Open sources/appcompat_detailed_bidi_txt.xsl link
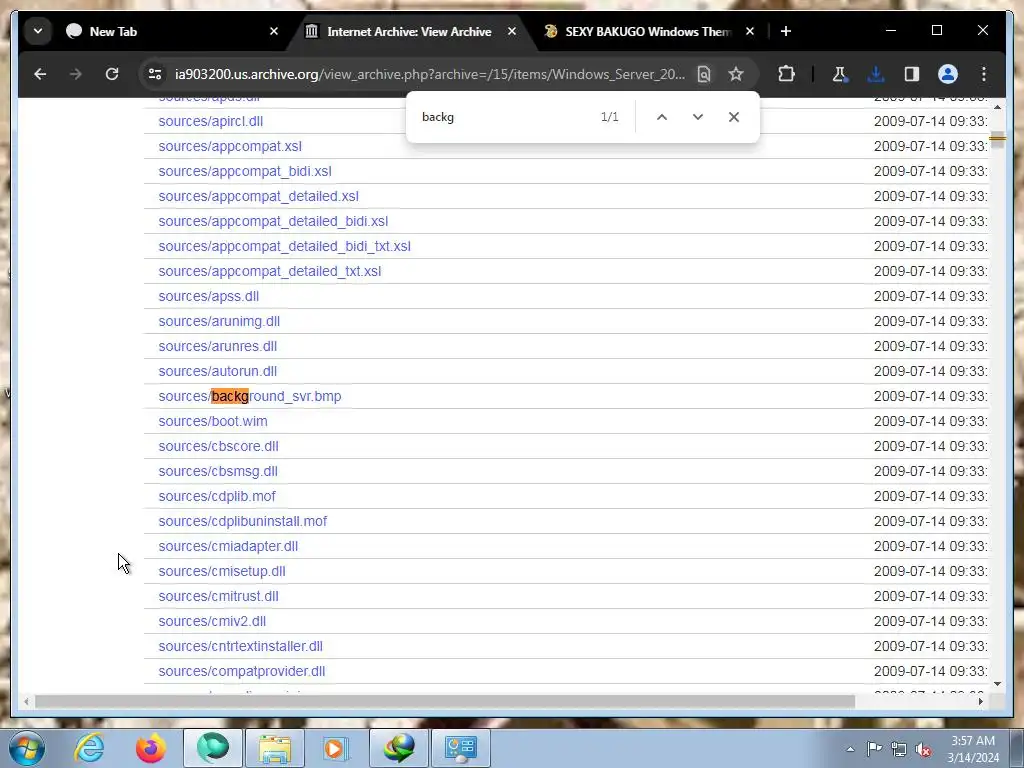Viewport: 1024px width, 768px height. tap(284, 246)
